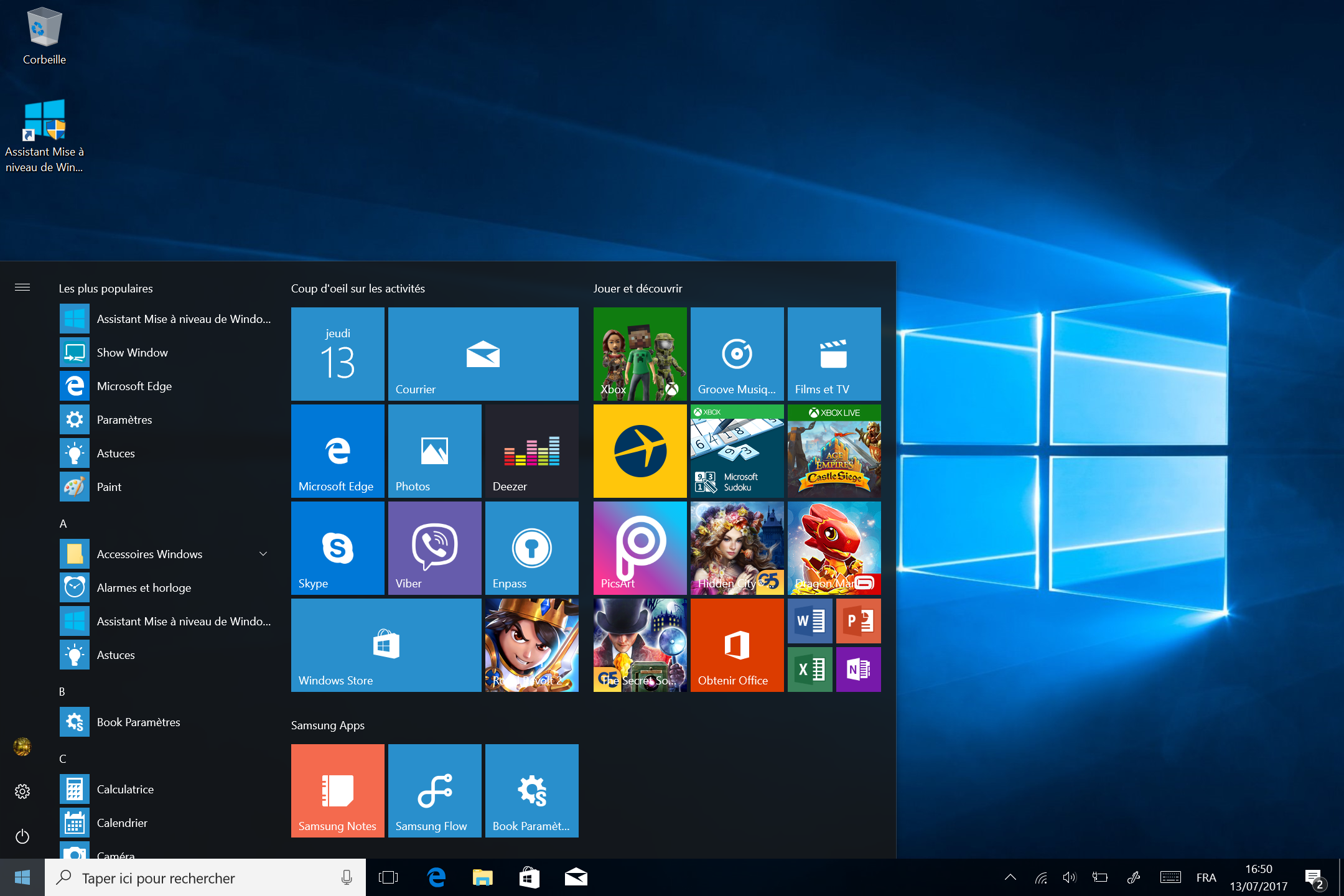
Task: Open Task View on the taskbar
Action: click(388, 877)
